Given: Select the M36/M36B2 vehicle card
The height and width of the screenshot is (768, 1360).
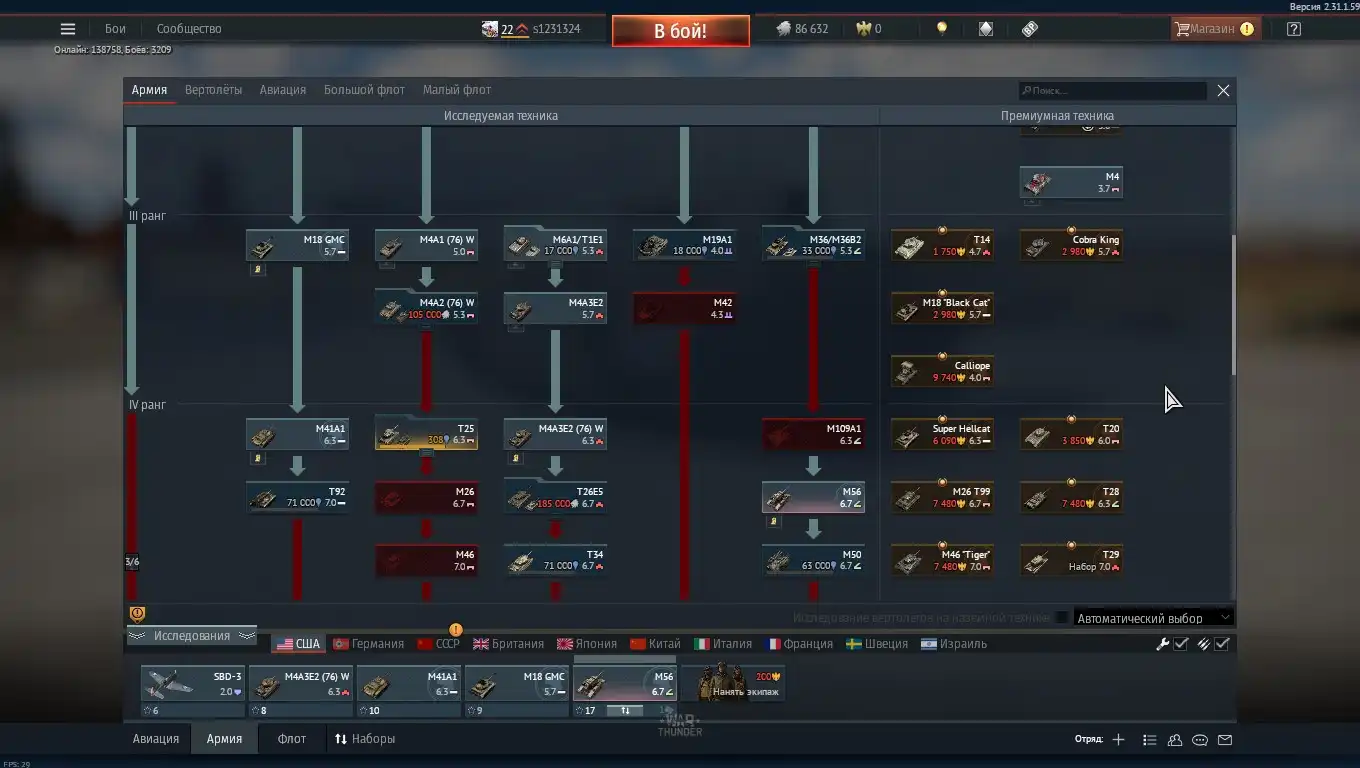Looking at the screenshot, I should pyautogui.click(x=813, y=246).
